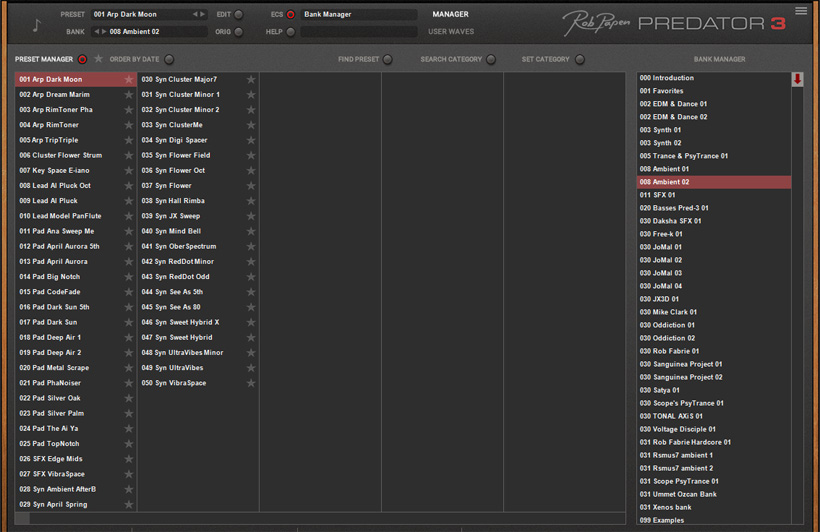The width and height of the screenshot is (820, 532).
Task: Favorite the 001 Arp Dark Moon preset star
Action: 129,80
